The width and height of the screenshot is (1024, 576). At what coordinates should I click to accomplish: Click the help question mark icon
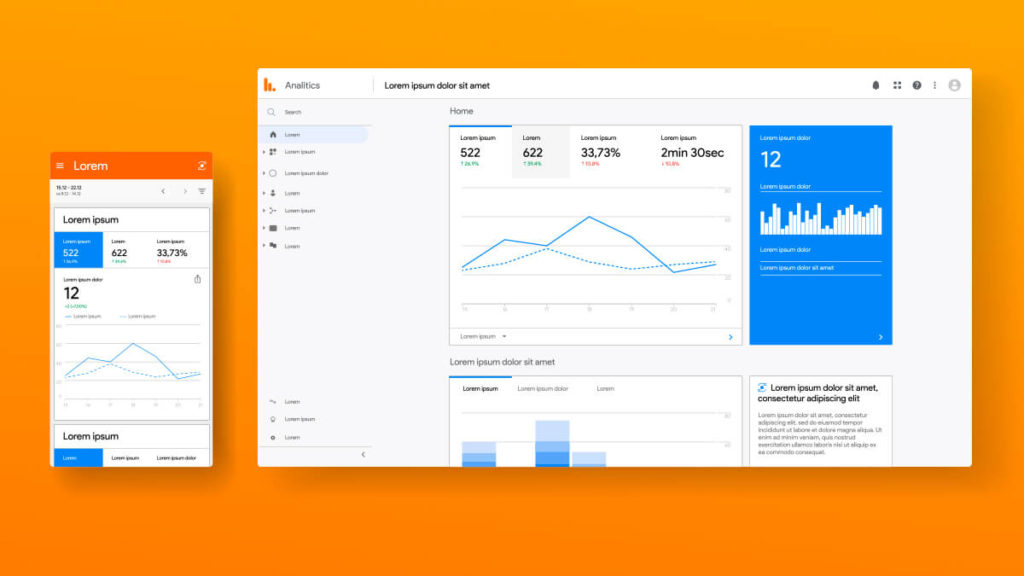pyautogui.click(x=917, y=86)
